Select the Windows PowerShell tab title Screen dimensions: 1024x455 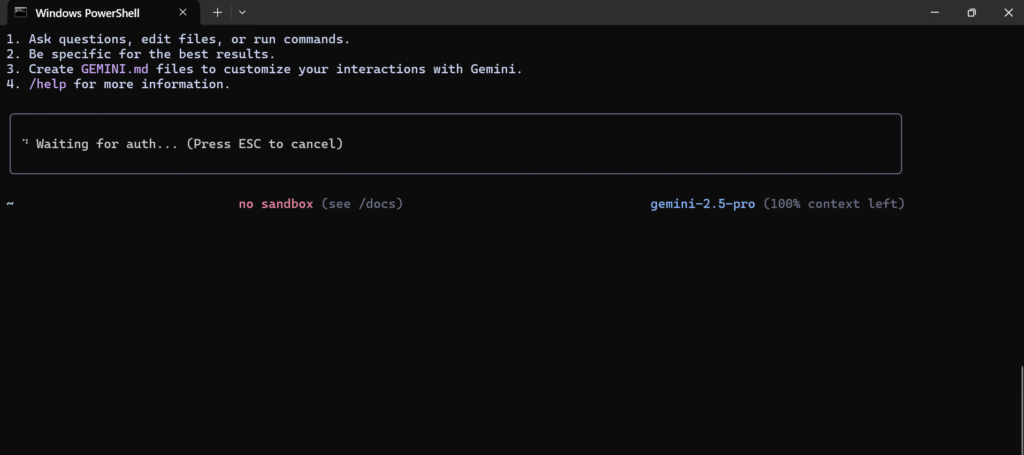point(88,13)
